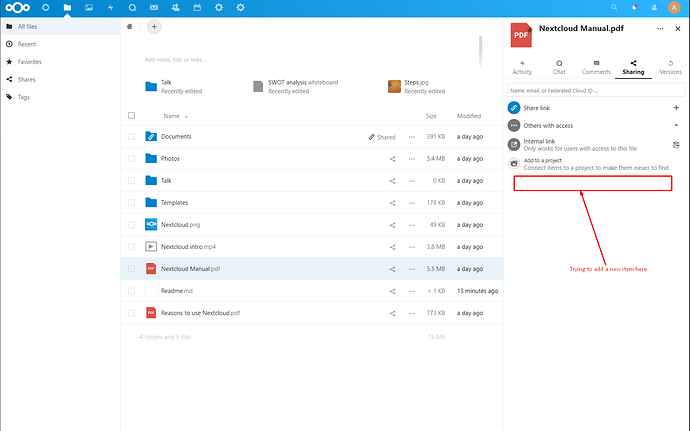Check the Documents folder checkbox
This screenshot has width=690, height=431.
(x=131, y=136)
